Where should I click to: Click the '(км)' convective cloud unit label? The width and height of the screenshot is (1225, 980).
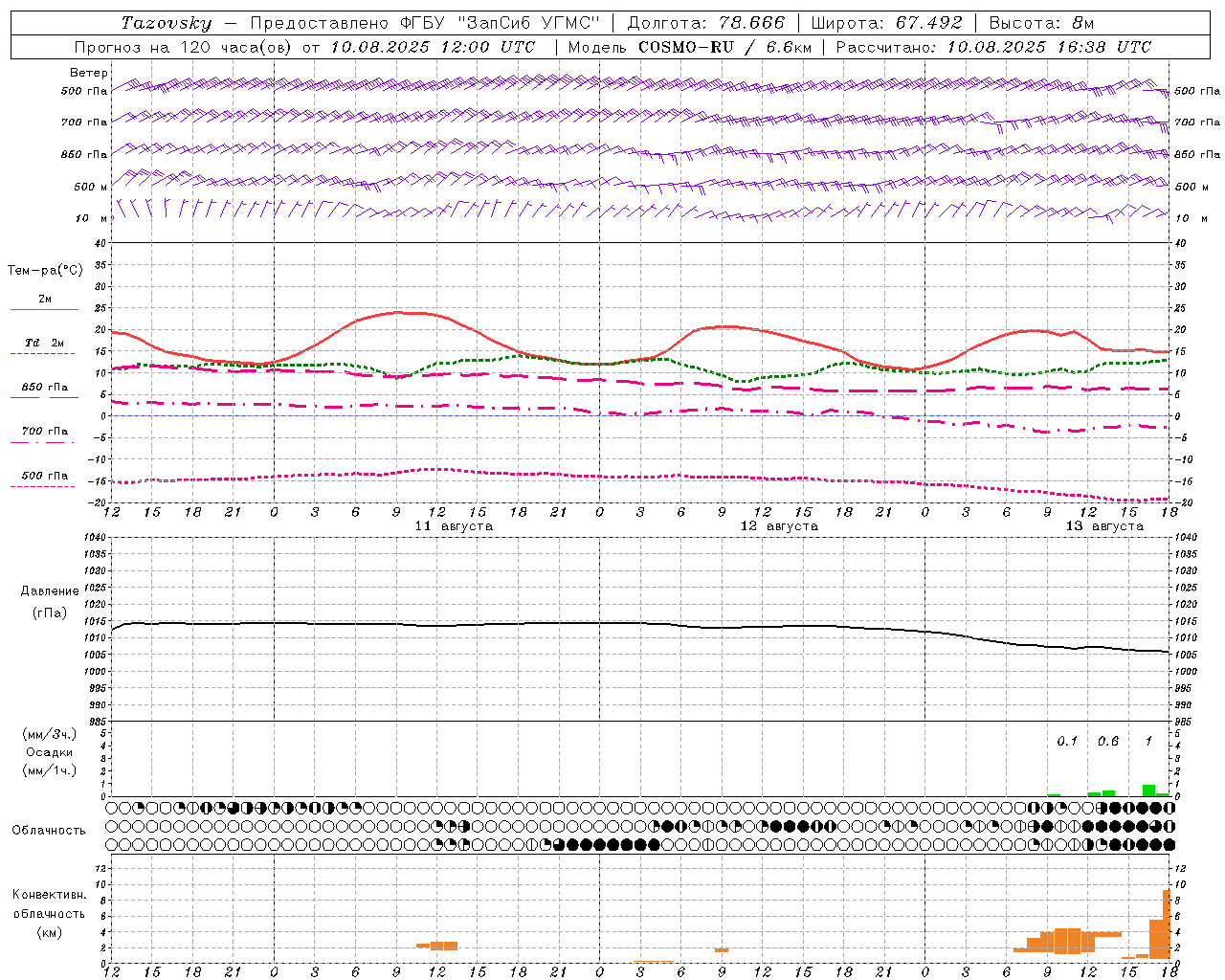[50, 932]
